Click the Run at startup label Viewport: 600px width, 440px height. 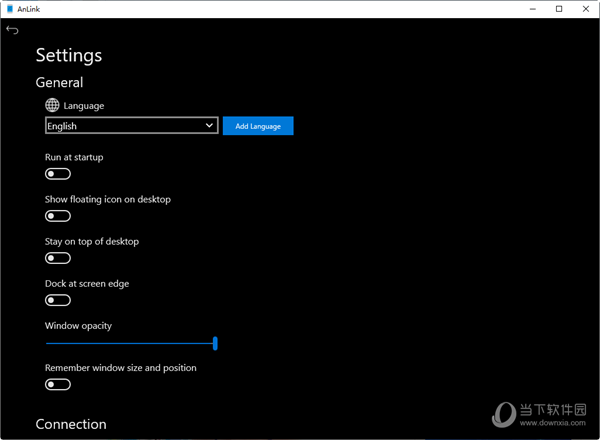74,157
